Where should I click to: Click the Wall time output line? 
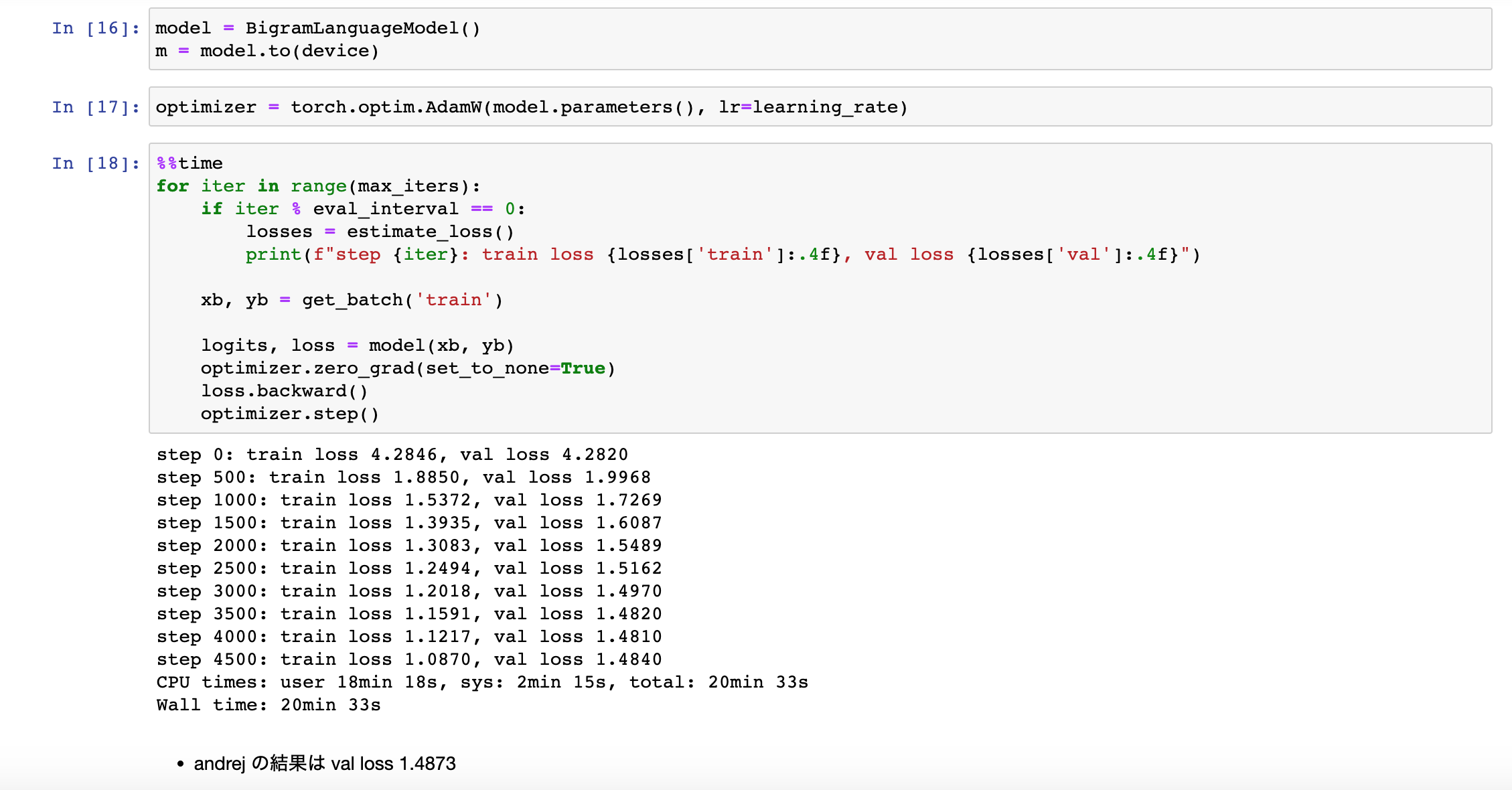(269, 705)
